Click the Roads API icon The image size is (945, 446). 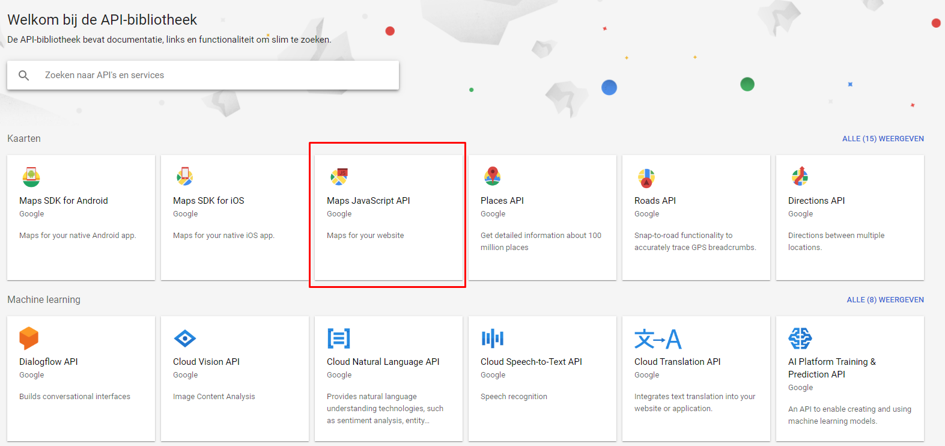(x=646, y=178)
